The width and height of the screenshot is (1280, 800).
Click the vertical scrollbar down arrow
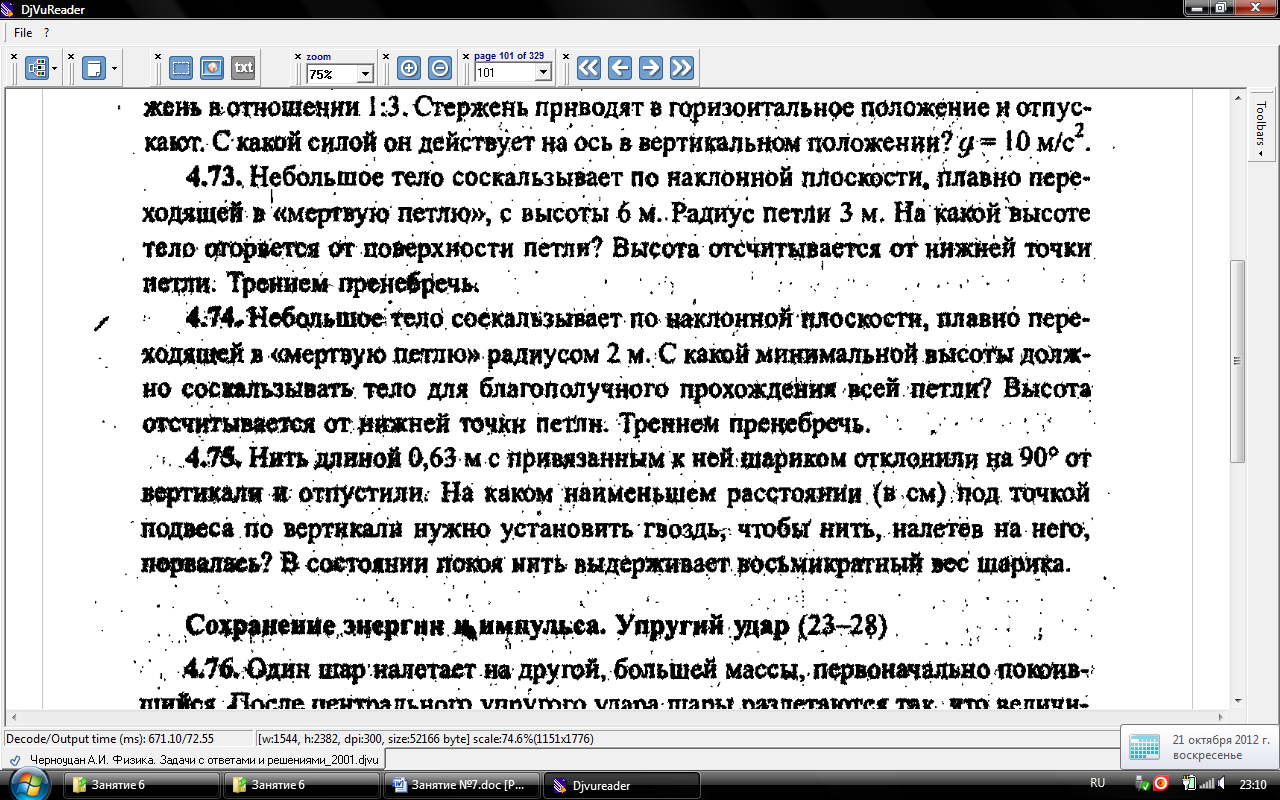pos(1237,700)
